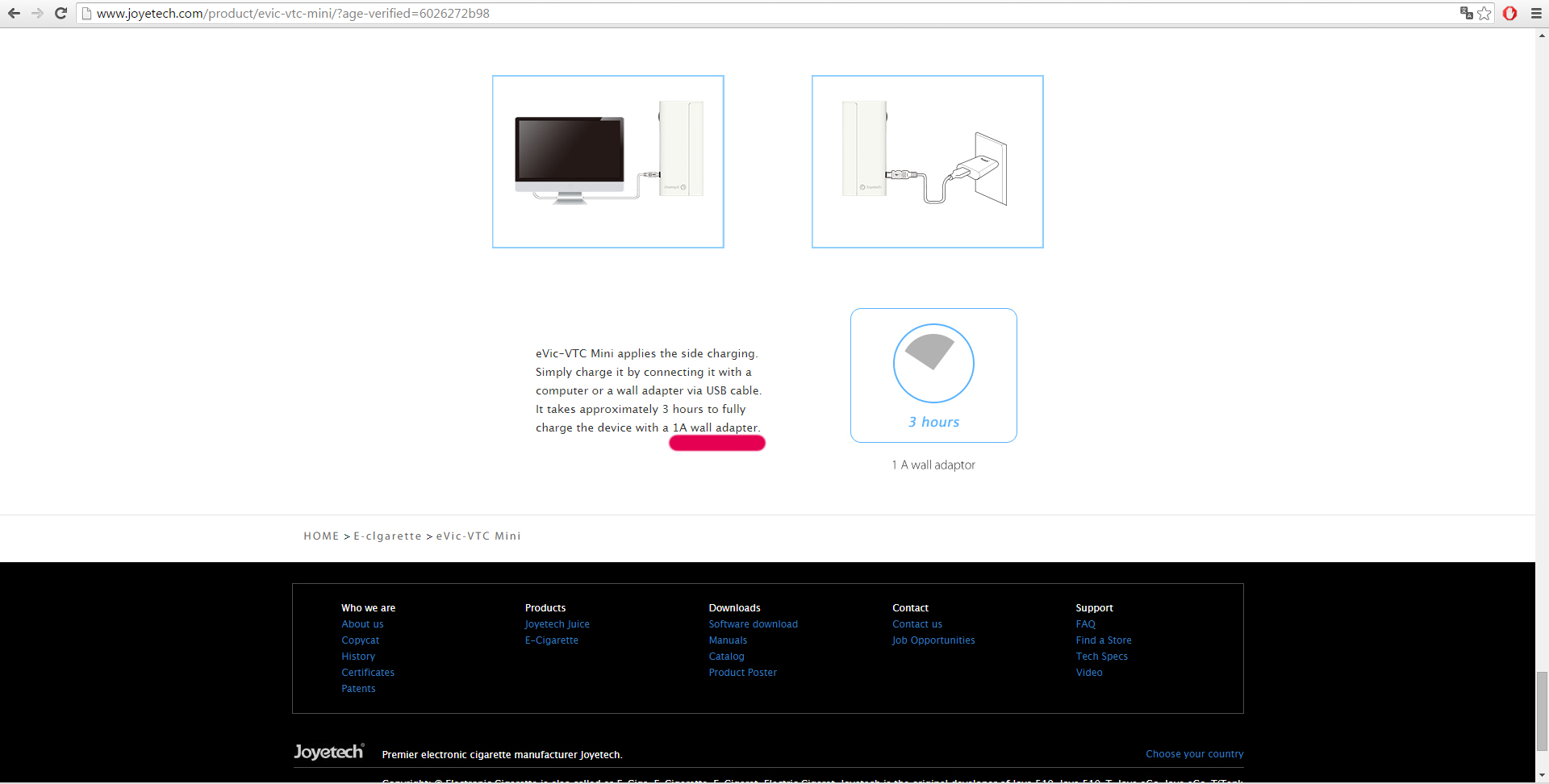Viewport: 1549px width, 784px height.
Task: Open the computer charging illustration
Action: click(x=608, y=161)
